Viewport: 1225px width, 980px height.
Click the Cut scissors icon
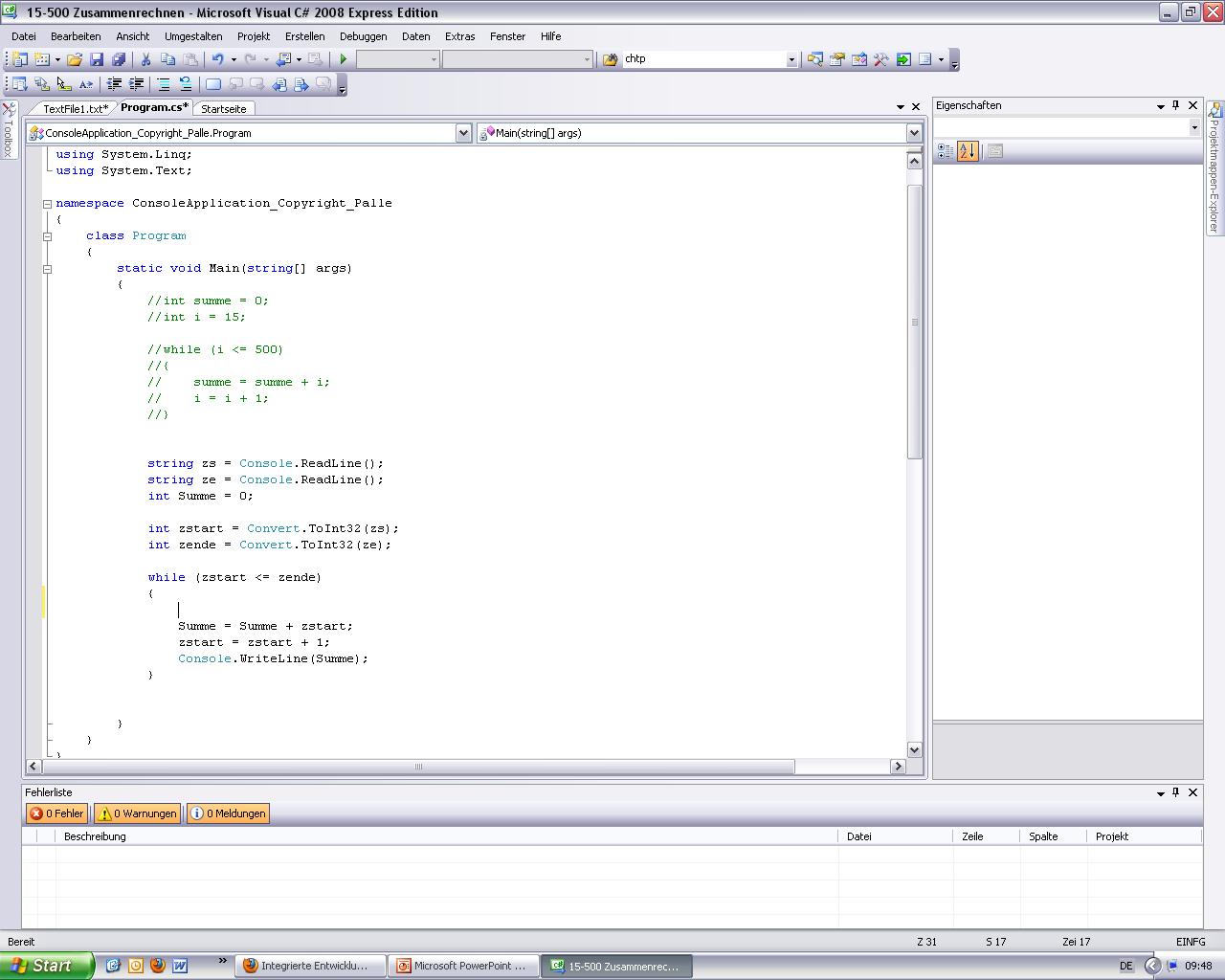tap(146, 59)
